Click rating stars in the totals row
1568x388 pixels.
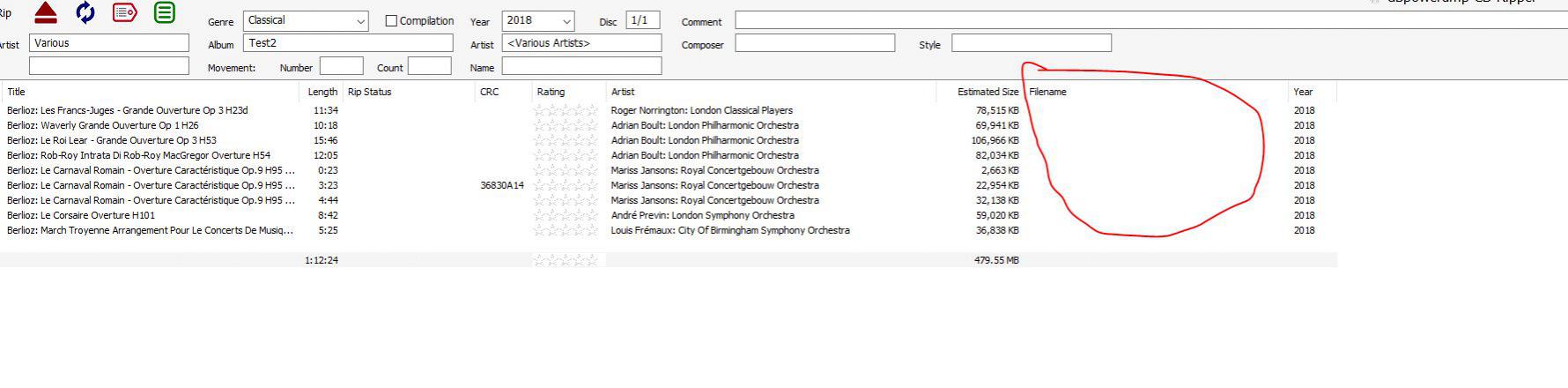click(566, 260)
